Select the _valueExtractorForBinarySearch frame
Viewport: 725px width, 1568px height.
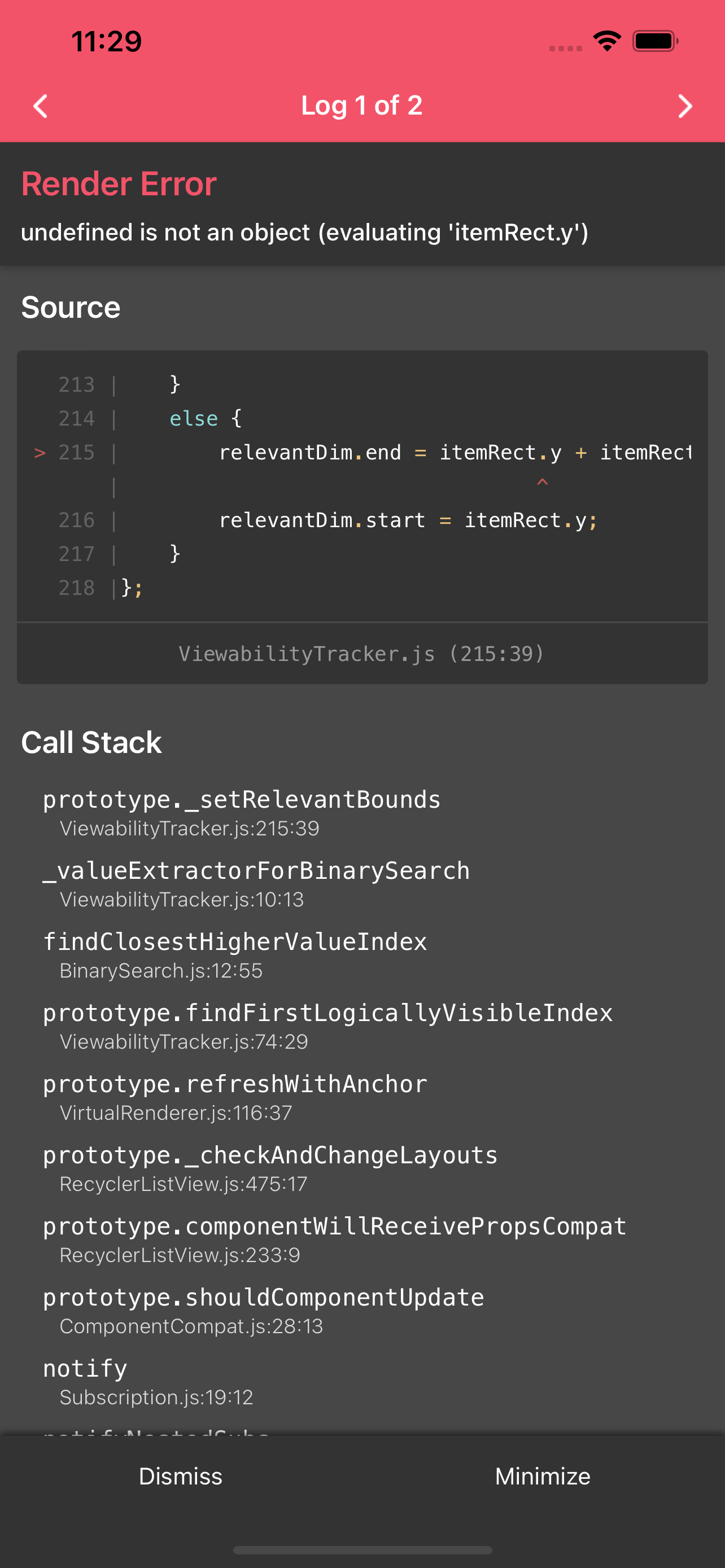coord(256,870)
